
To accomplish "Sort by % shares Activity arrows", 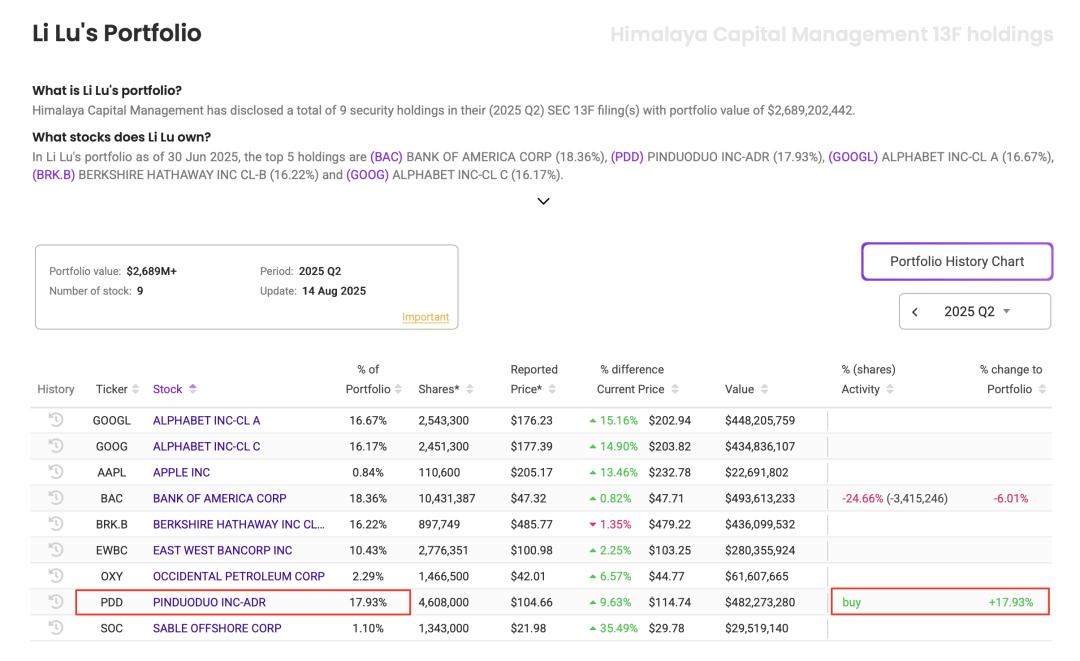I will tap(890, 389).
